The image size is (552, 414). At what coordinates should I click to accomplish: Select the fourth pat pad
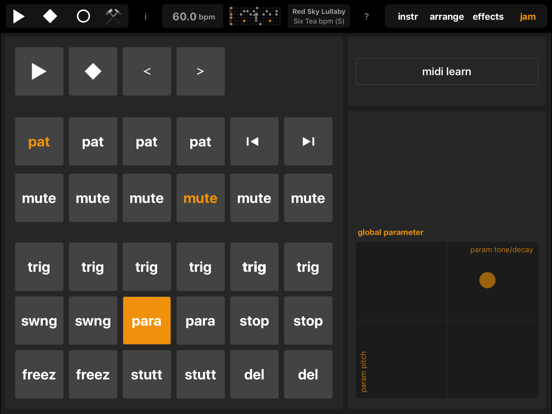[201, 142]
